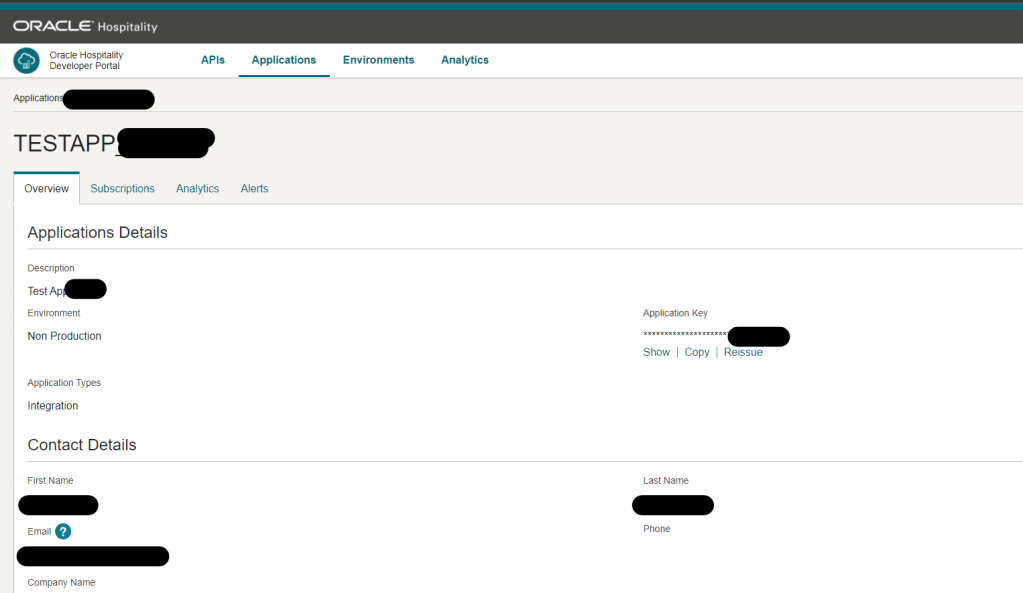Switch to the application's Analytics tab
This screenshot has width=1023, height=593.
[197, 188]
